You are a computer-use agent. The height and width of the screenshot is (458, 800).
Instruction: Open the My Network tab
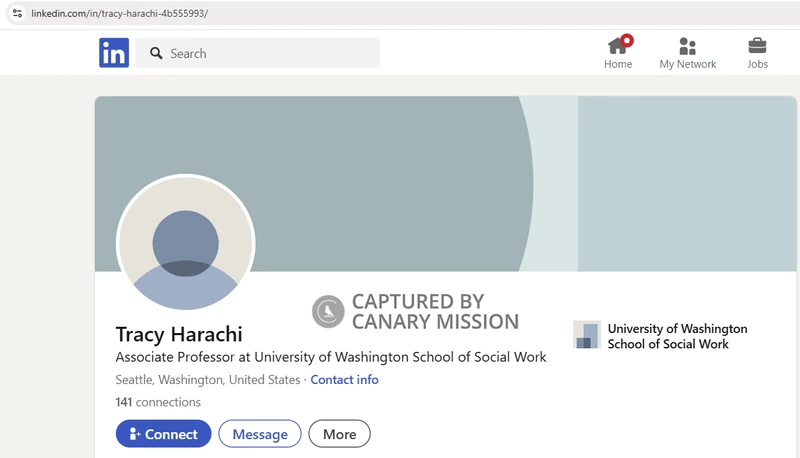[x=688, y=53]
